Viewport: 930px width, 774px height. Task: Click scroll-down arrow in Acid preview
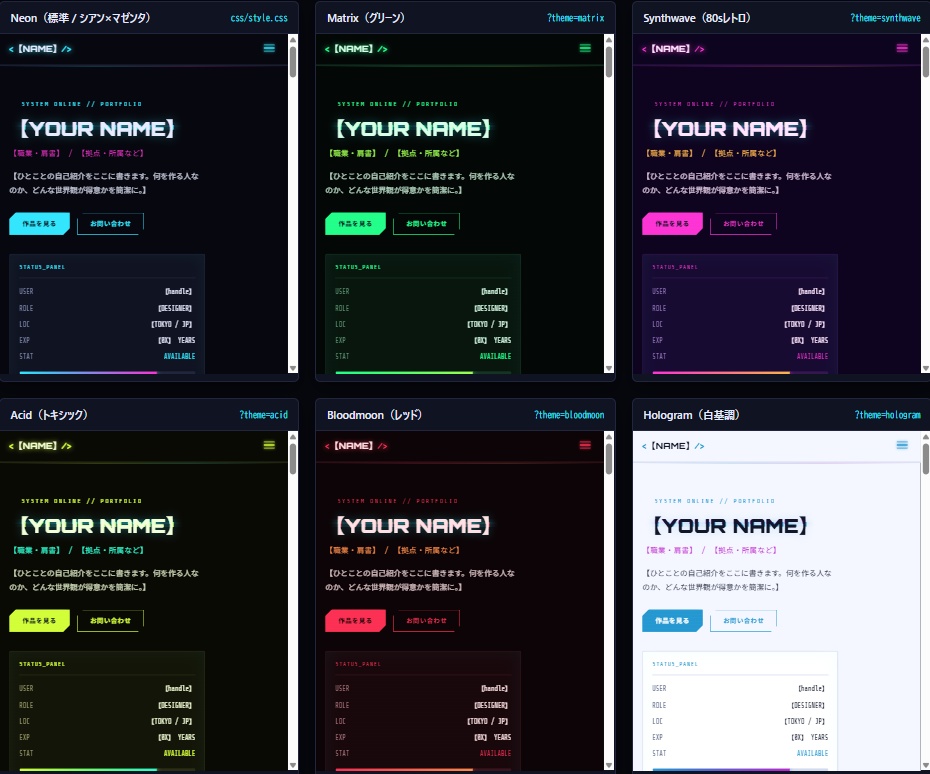tap(292, 765)
